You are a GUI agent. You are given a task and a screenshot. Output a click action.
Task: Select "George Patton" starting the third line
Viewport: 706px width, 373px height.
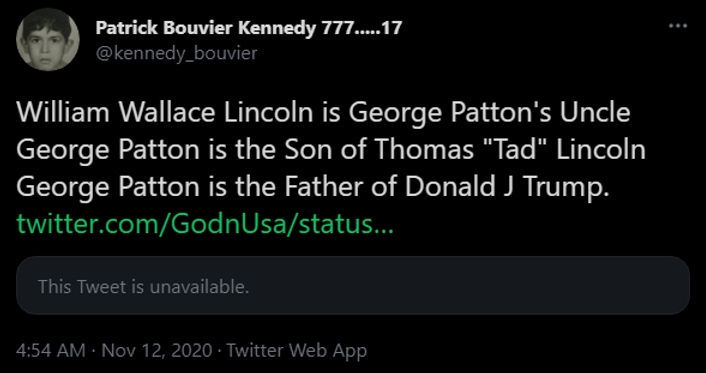(x=108, y=188)
